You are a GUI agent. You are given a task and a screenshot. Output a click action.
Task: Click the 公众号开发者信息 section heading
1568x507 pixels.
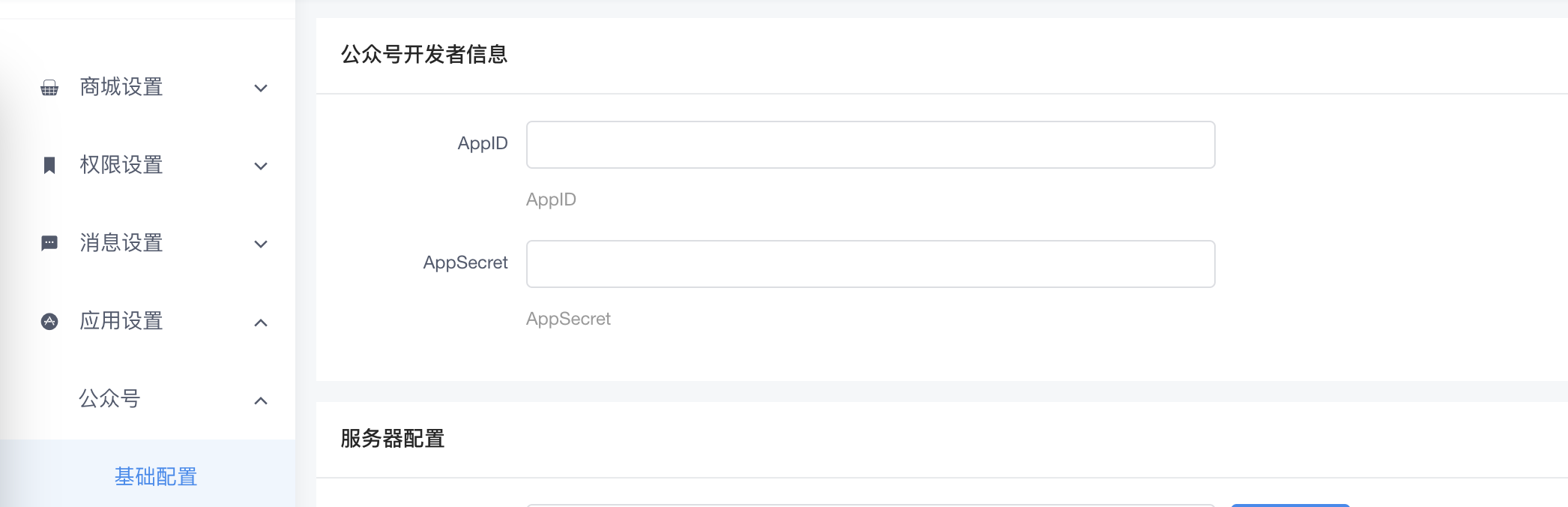point(424,55)
